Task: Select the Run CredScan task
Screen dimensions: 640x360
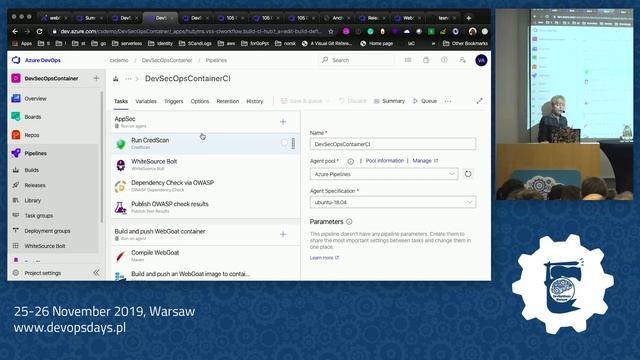Action: tap(206, 143)
